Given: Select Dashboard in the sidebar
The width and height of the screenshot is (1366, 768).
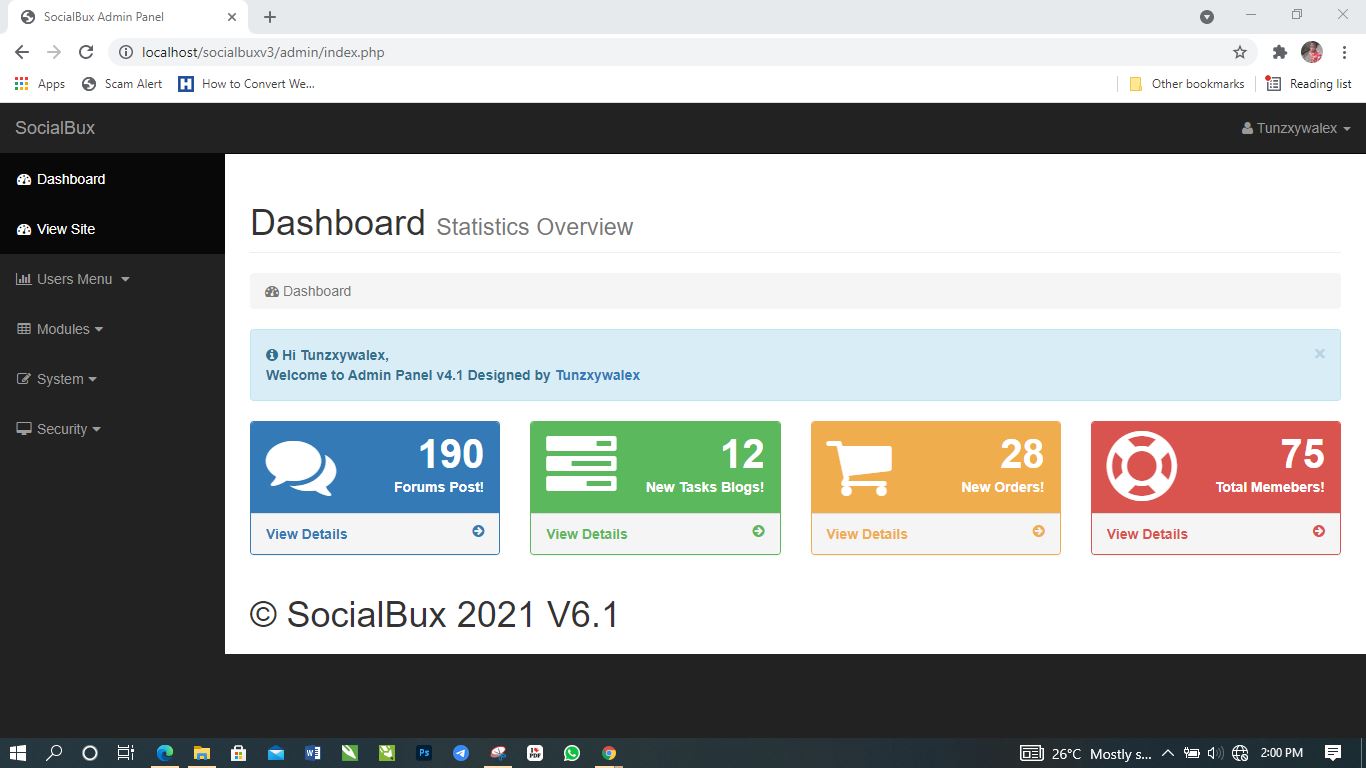Looking at the screenshot, I should point(70,179).
